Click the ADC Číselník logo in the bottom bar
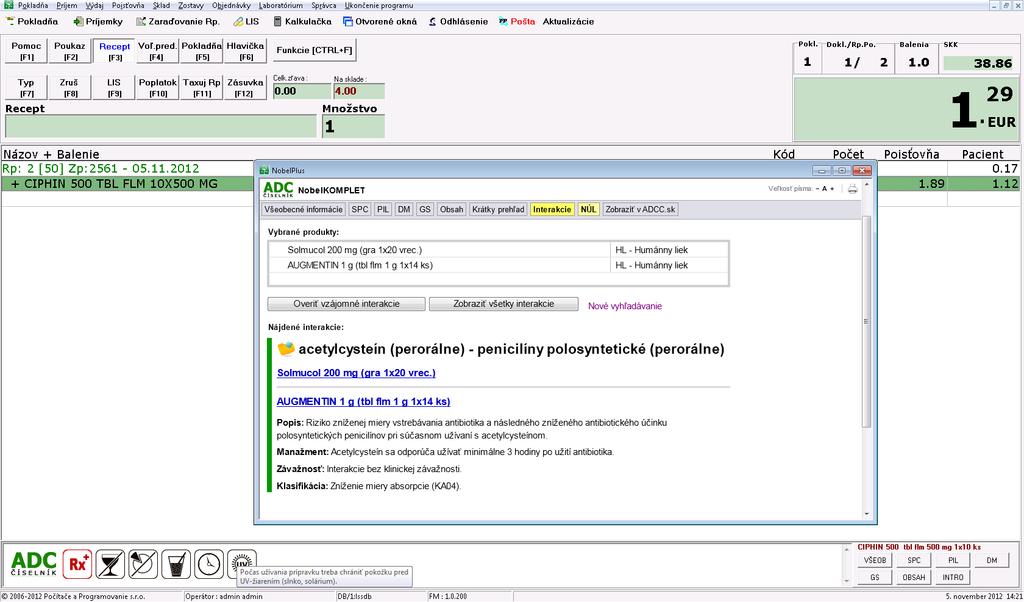 pyautogui.click(x=34, y=563)
